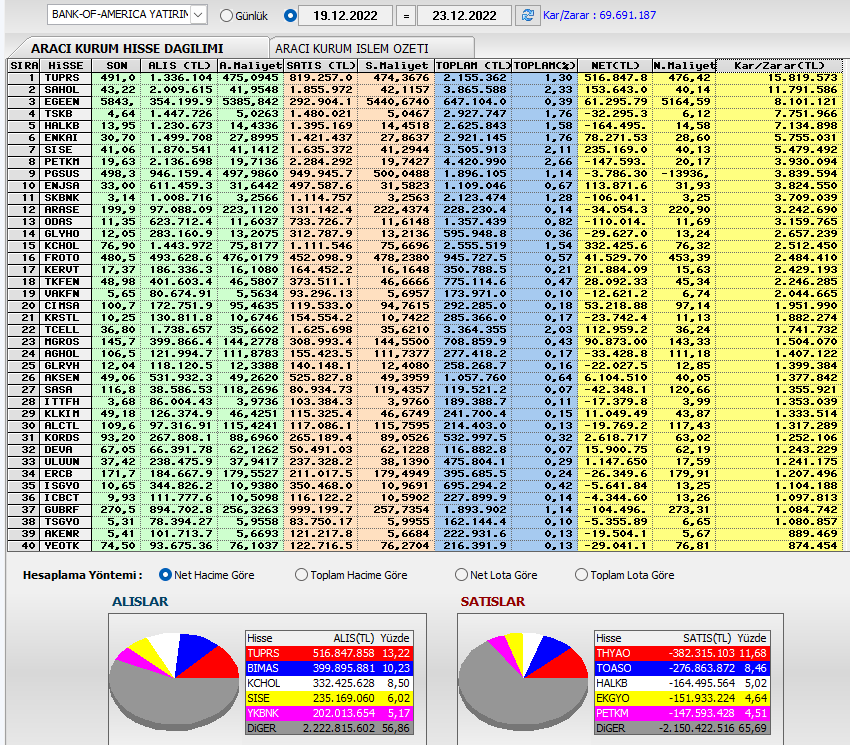The image size is (850, 745).
Task: Select the MGROS row in the table
Action: click(425, 342)
